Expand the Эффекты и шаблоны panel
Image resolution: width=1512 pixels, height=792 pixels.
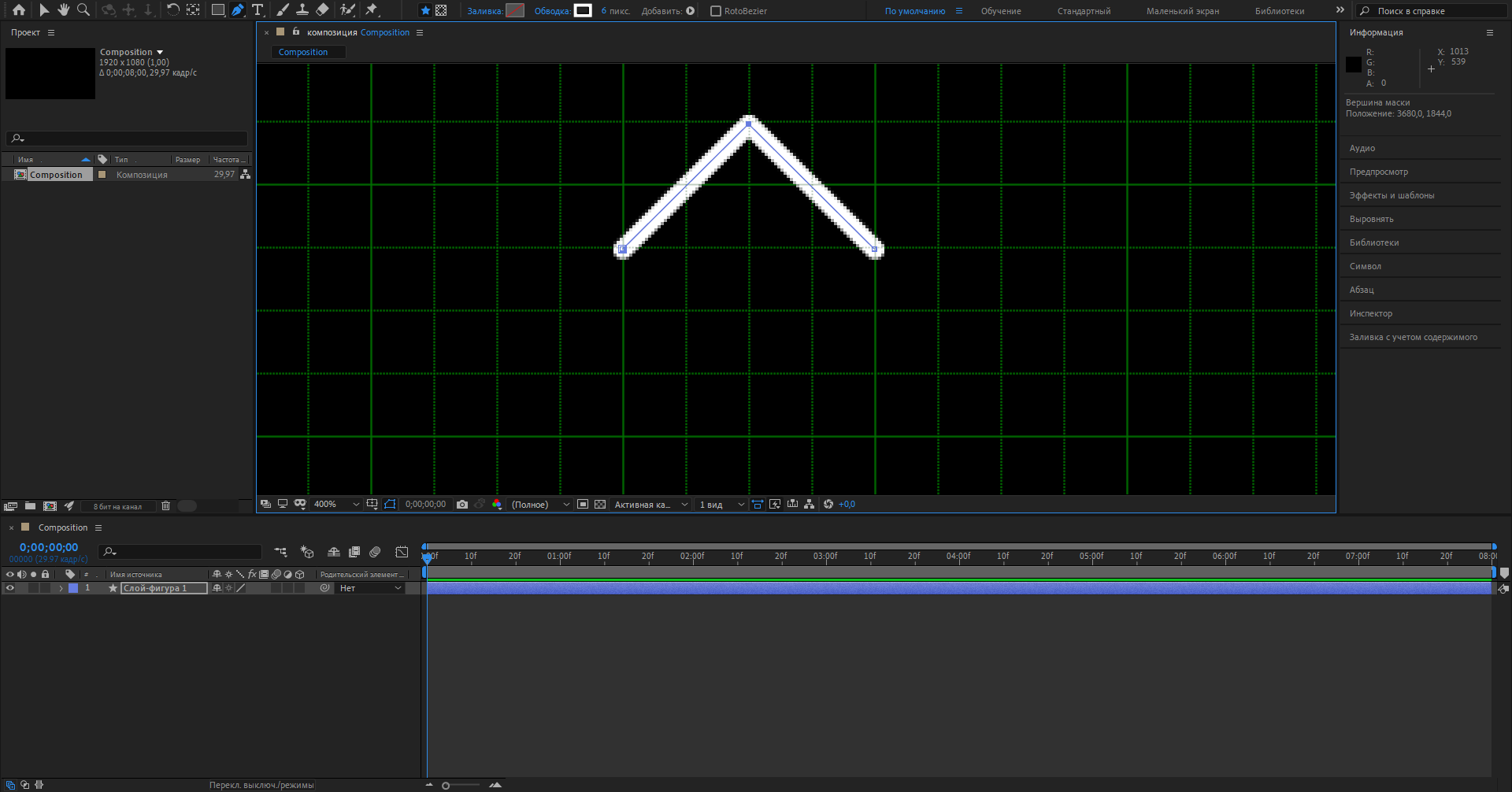coord(1392,195)
